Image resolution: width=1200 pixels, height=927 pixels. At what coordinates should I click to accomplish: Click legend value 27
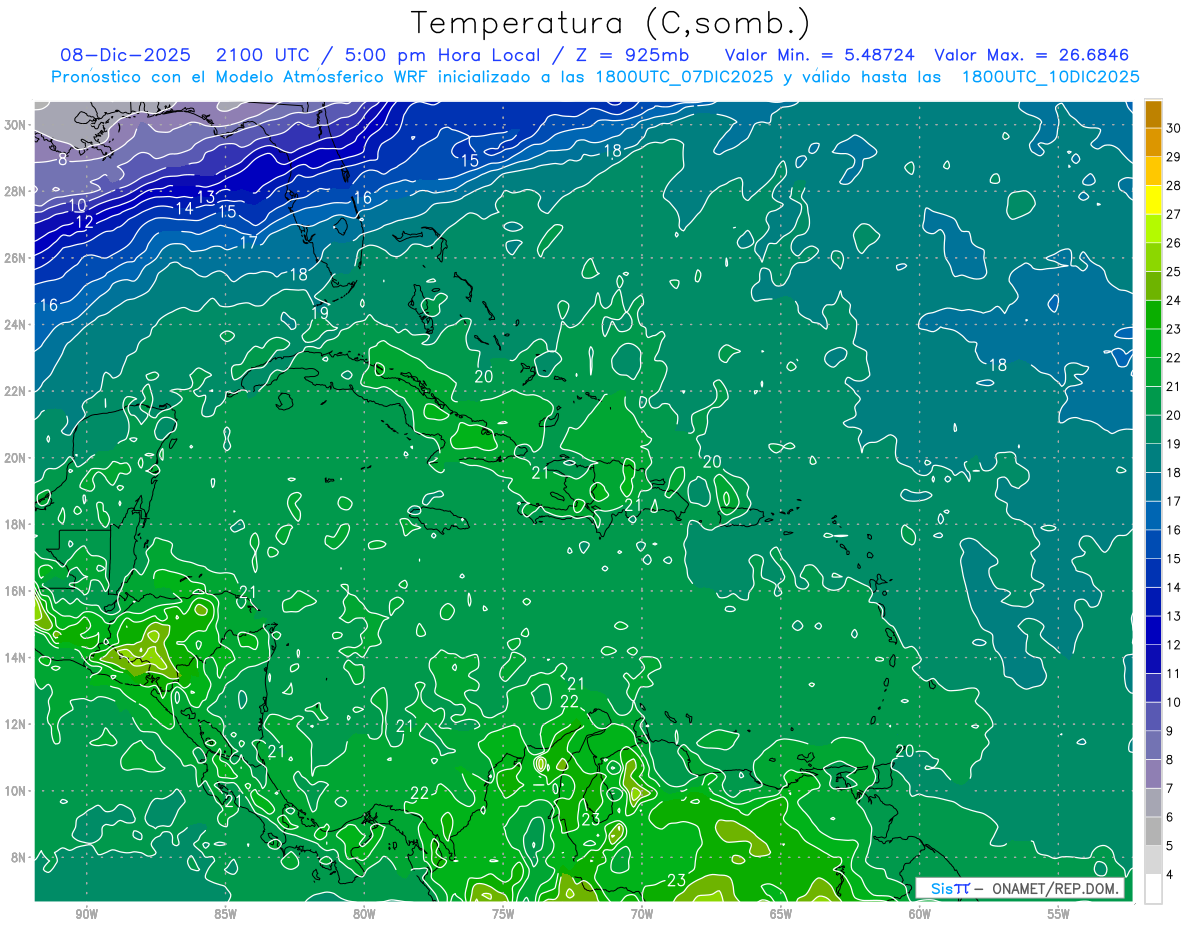point(1173,214)
